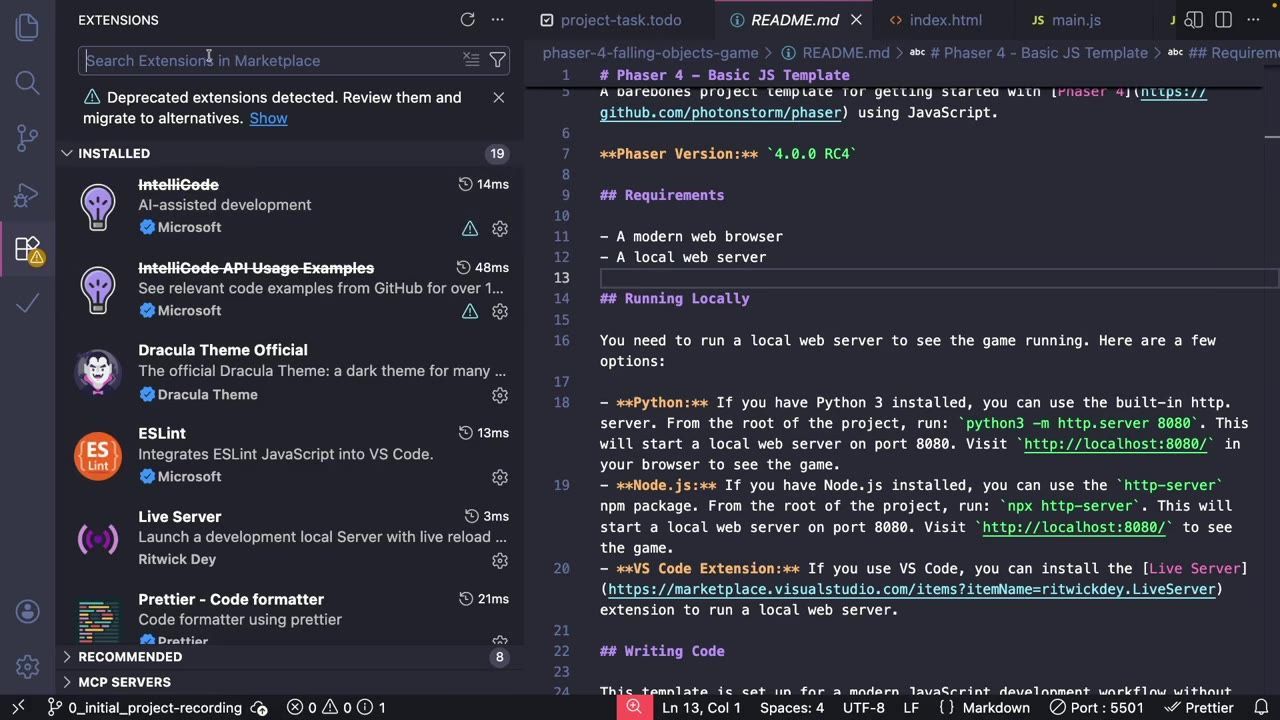The height and width of the screenshot is (720, 1280).
Task: Open the Accounts menu icon
Action: coord(27,611)
